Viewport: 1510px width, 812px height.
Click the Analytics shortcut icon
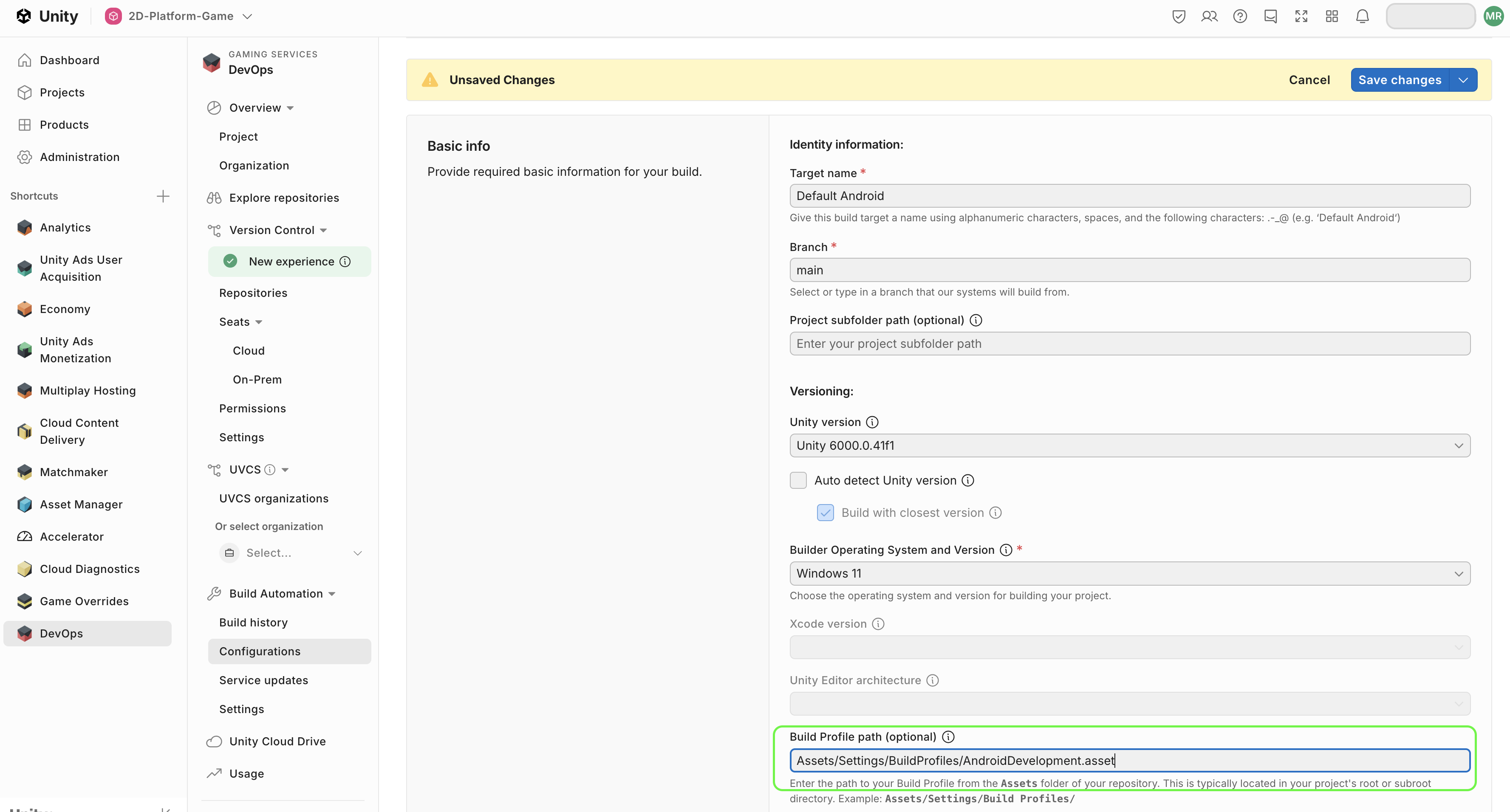25,228
